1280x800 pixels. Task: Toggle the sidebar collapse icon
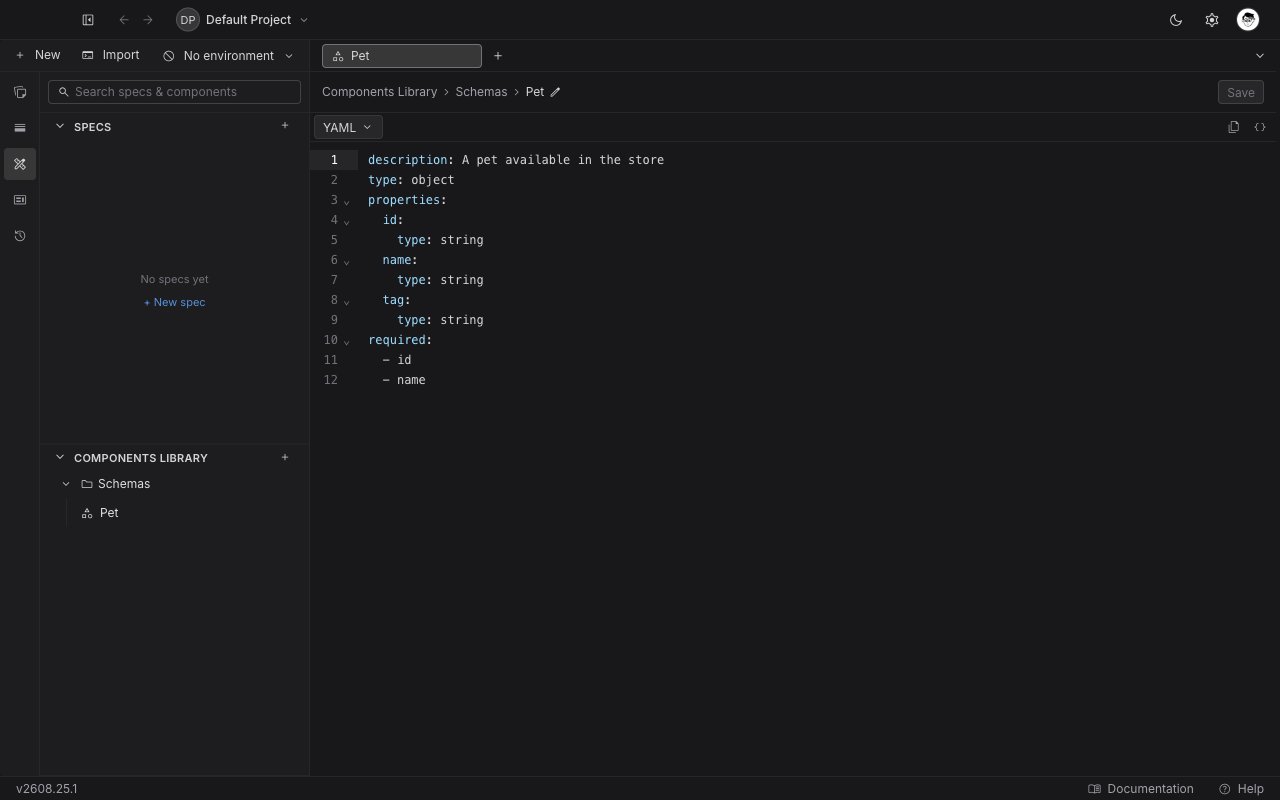coord(88,20)
